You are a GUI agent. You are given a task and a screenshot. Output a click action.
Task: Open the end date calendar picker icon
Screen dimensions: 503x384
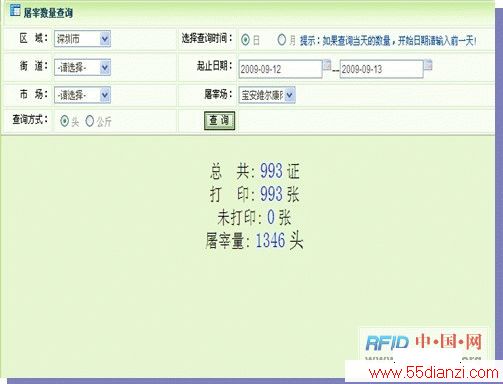point(428,65)
